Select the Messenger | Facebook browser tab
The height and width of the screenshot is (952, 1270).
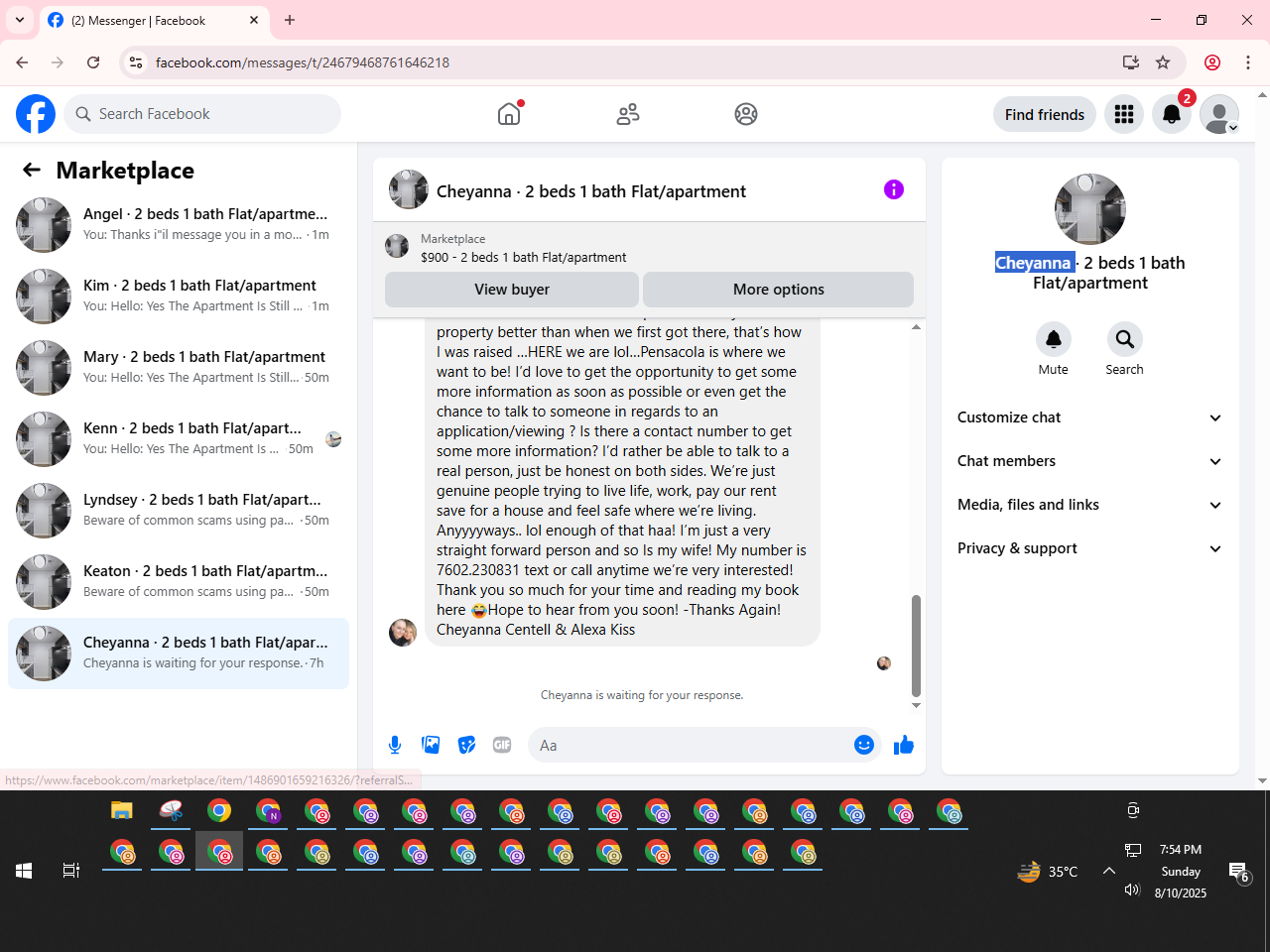click(154, 20)
